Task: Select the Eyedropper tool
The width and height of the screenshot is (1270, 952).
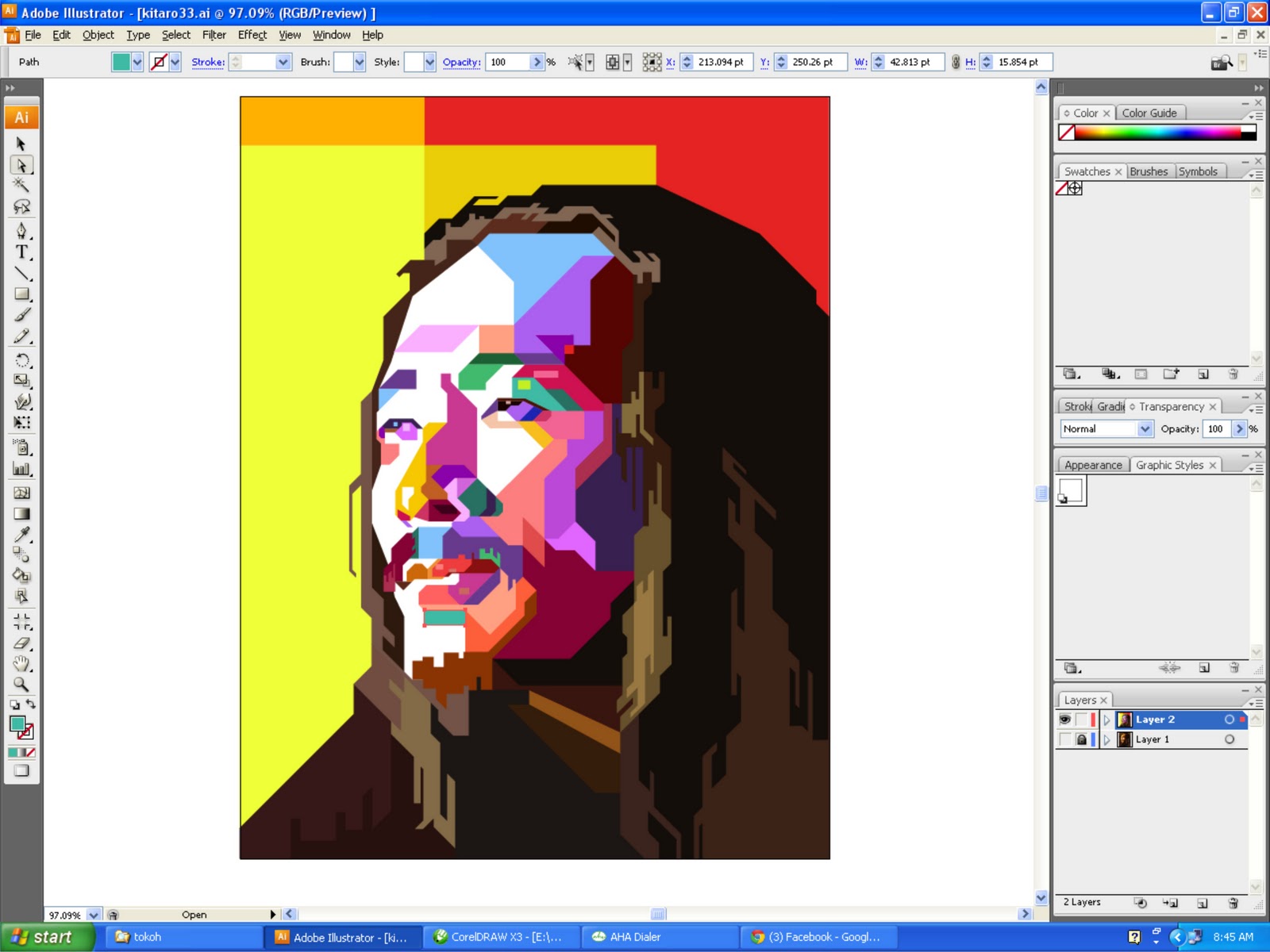Action: pyautogui.click(x=21, y=534)
